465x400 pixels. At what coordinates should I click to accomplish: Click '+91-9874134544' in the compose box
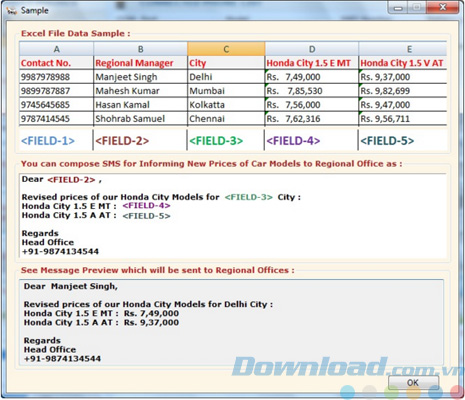(x=60, y=252)
